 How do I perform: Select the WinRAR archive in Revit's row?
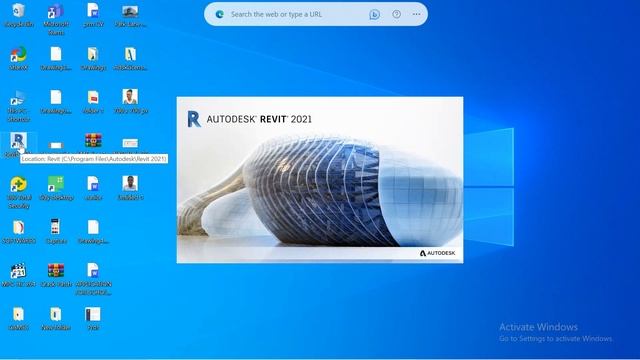(93, 140)
